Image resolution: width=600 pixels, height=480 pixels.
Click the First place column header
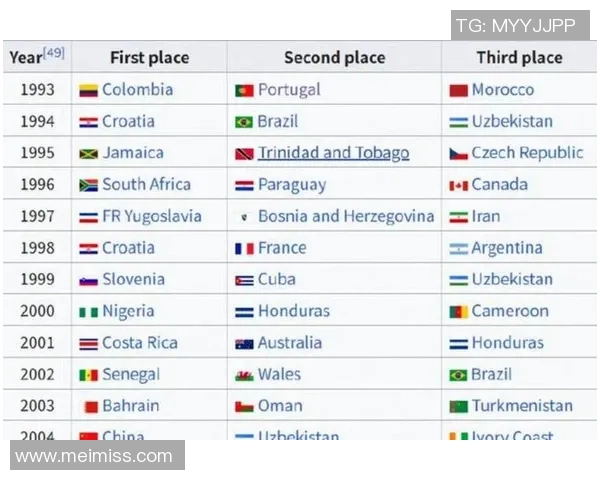tap(149, 58)
